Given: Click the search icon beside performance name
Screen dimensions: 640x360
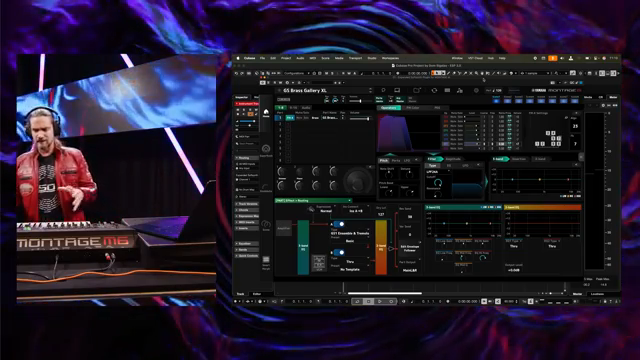Looking at the screenshot, I should coord(383,90).
